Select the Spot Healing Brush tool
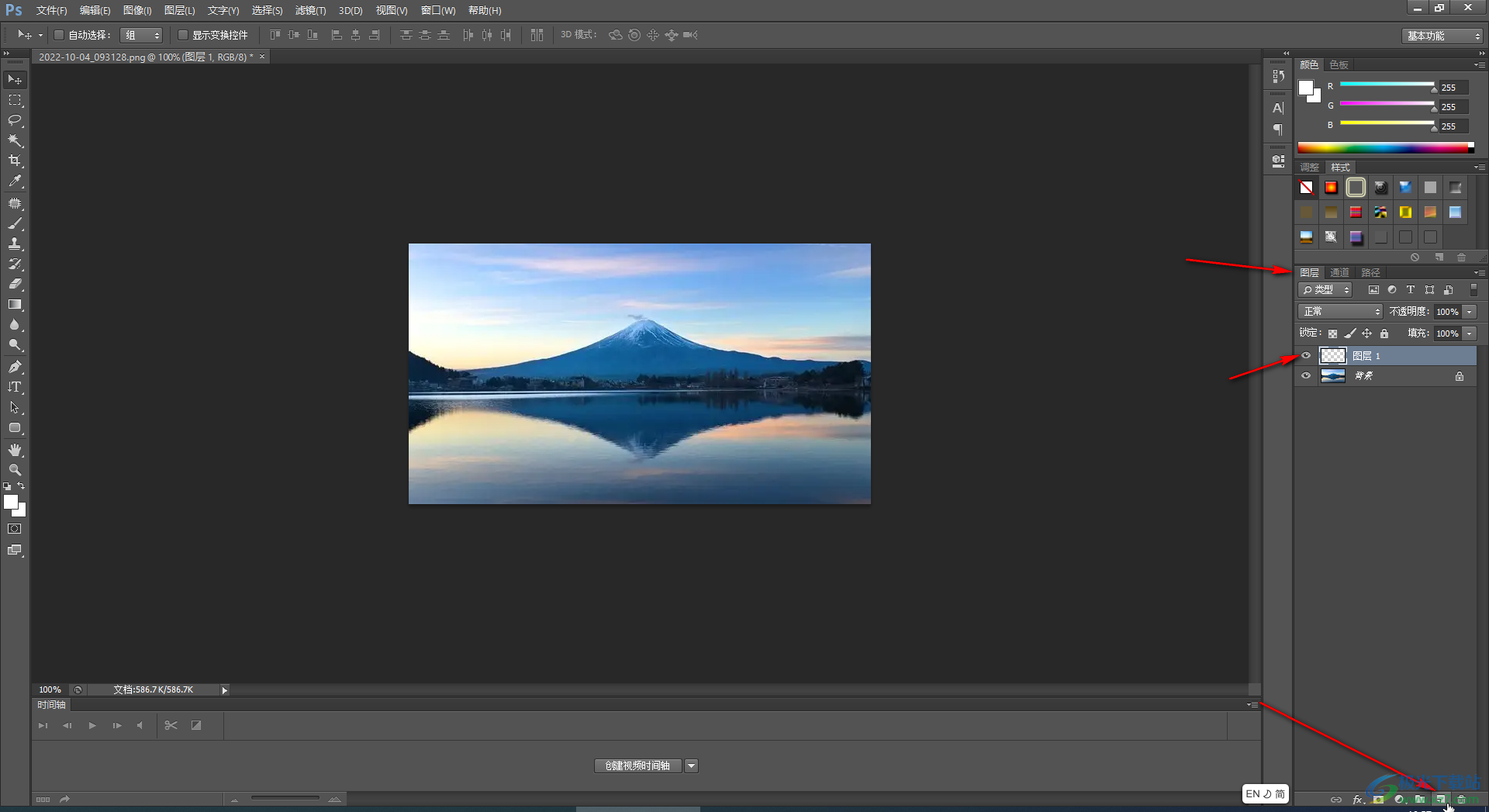 pos(15,204)
